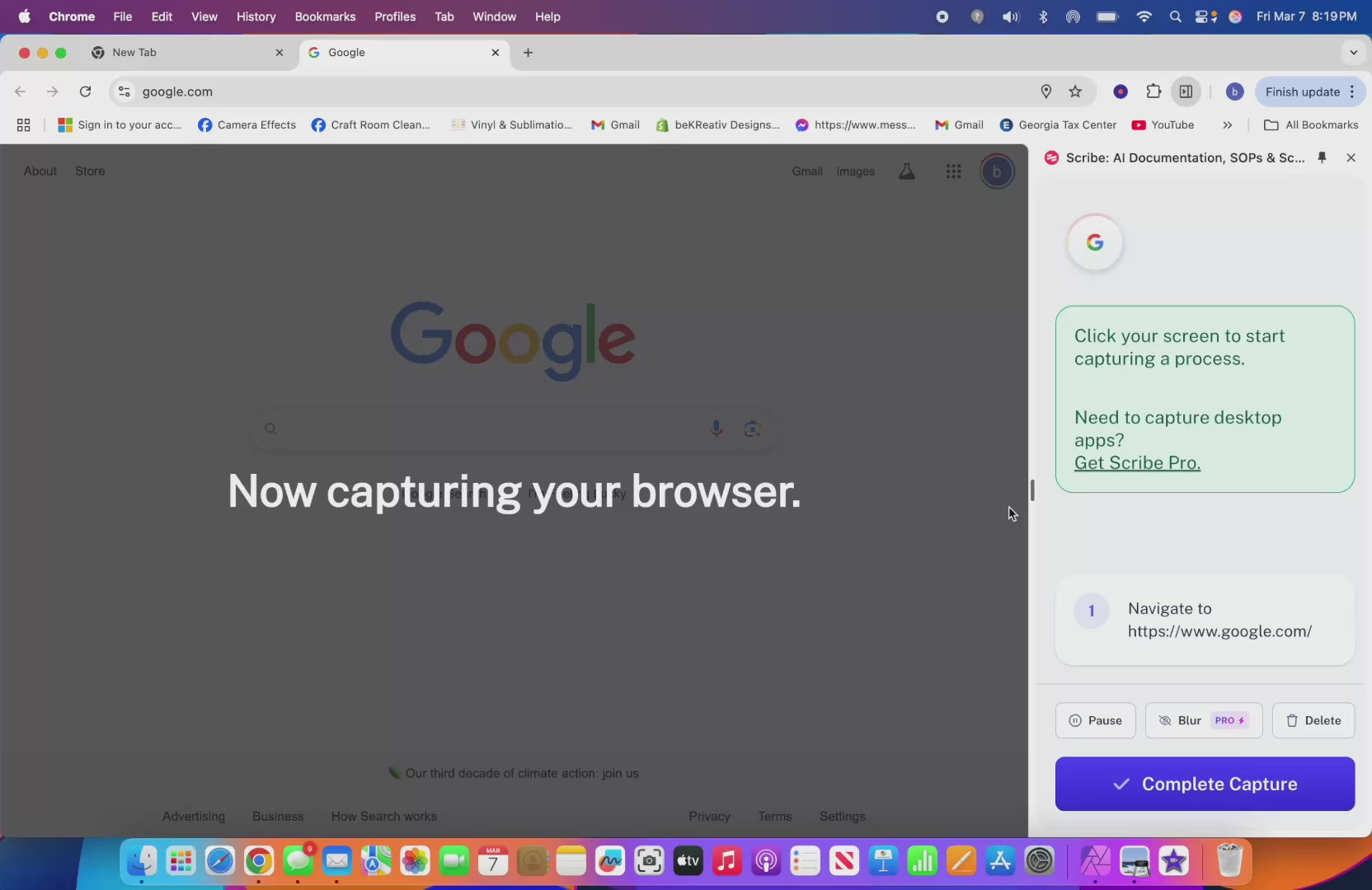The height and width of the screenshot is (890, 1372).
Task: Click the Scribe recording extension icon
Action: point(1121,91)
